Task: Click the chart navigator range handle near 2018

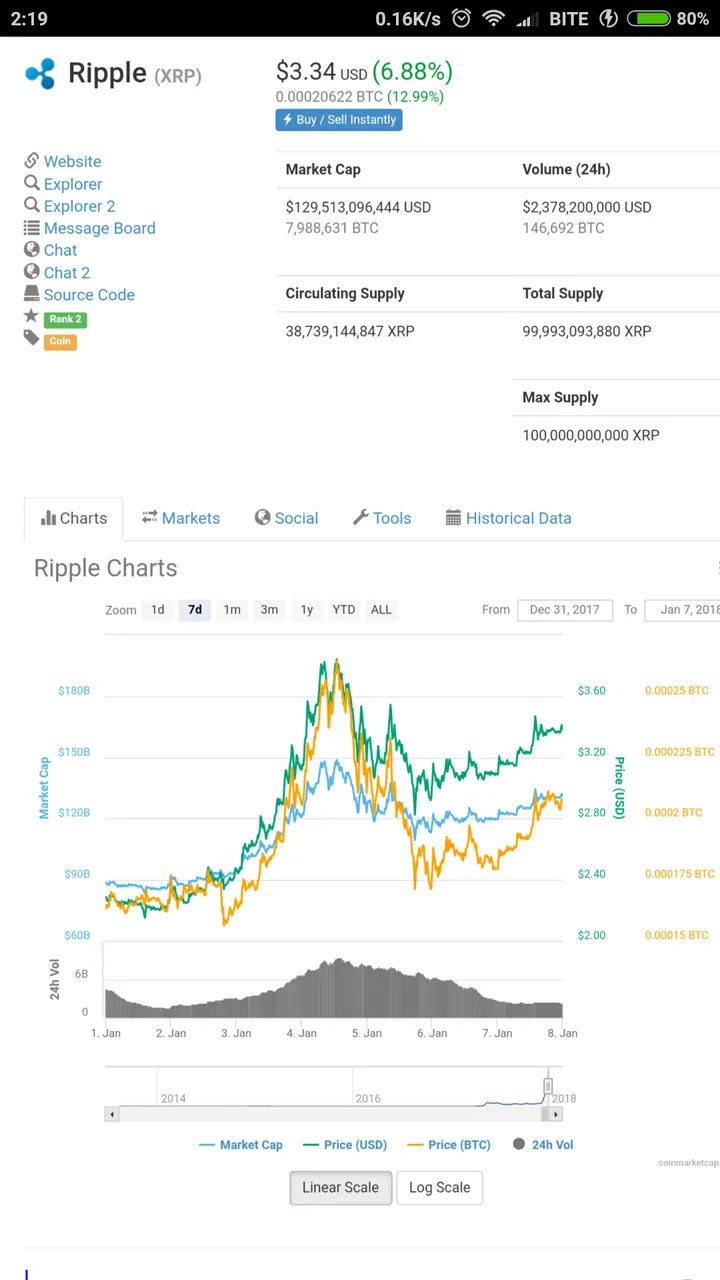Action: coord(548,1086)
